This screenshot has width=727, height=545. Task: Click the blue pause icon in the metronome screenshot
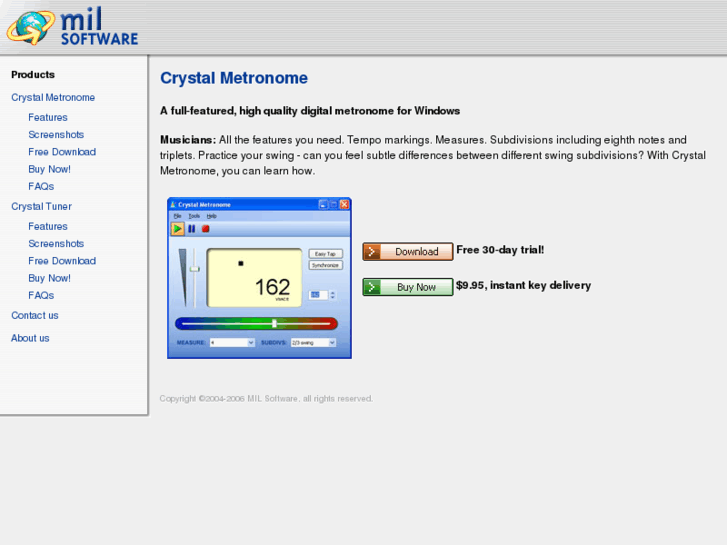(x=191, y=229)
